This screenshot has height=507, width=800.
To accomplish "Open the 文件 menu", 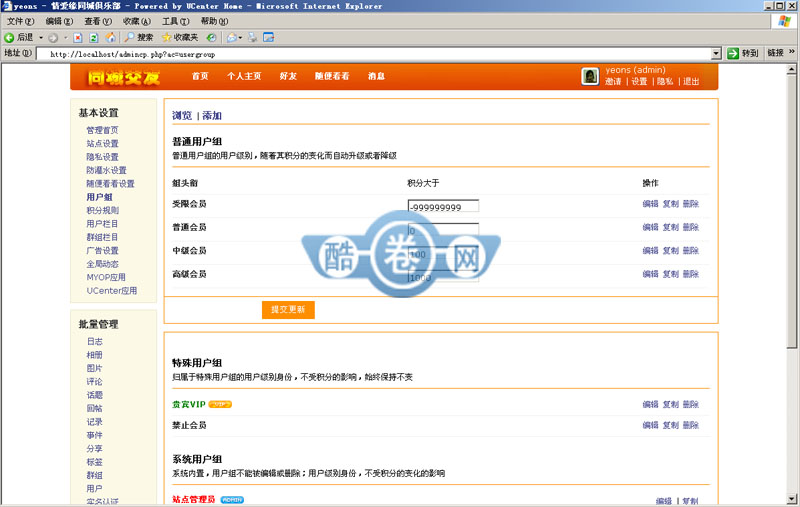I will (x=20, y=21).
